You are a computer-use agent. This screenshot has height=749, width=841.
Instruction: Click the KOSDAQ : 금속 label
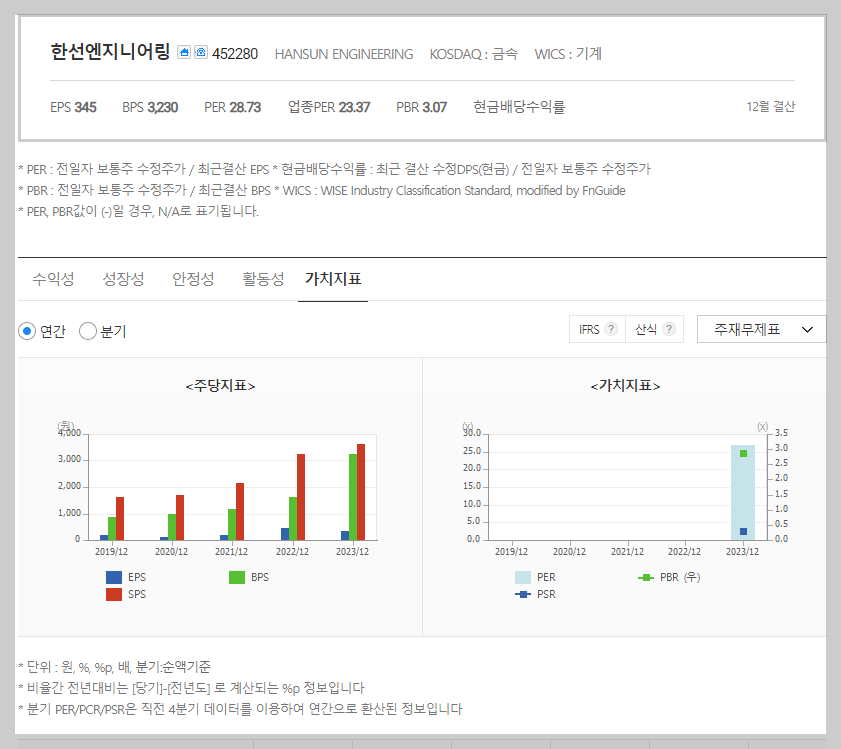coord(474,54)
